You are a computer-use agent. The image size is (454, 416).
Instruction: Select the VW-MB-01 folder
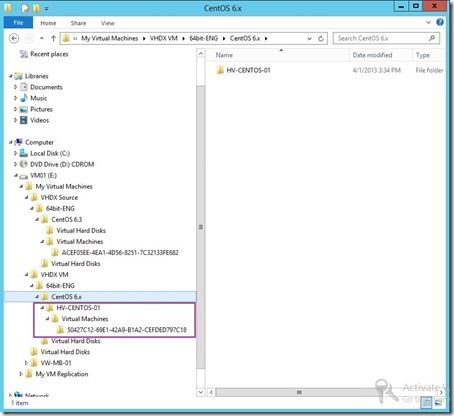tap(56, 363)
